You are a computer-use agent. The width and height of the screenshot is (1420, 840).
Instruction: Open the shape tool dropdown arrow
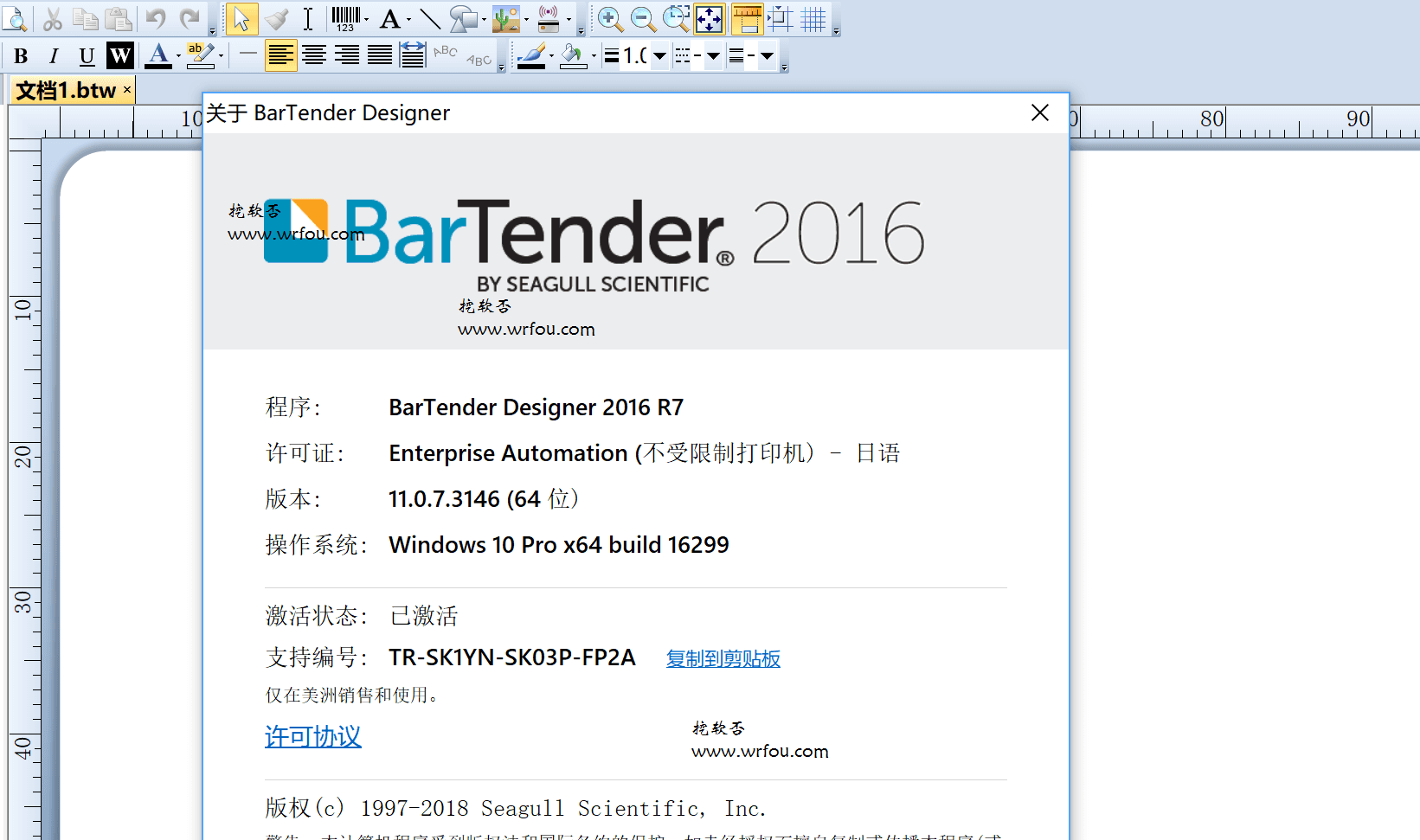tap(484, 19)
